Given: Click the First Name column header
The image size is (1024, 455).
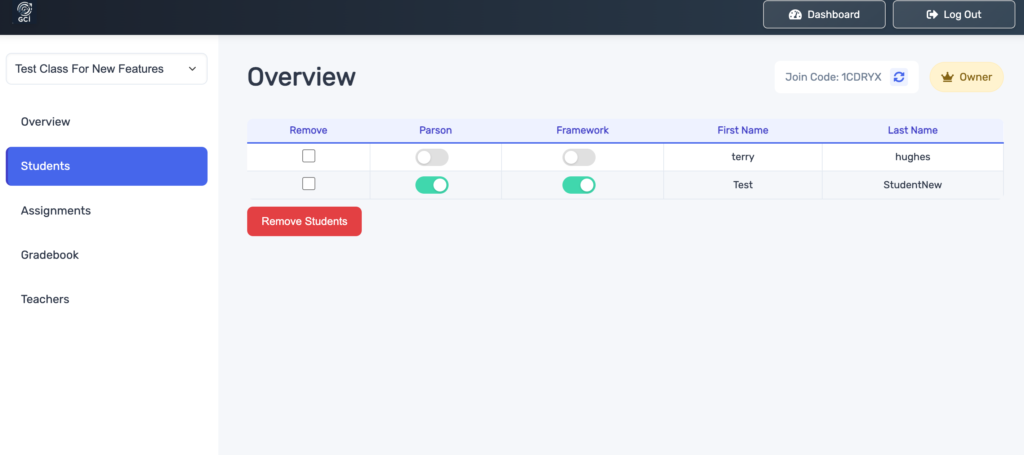Looking at the screenshot, I should click(x=742, y=130).
